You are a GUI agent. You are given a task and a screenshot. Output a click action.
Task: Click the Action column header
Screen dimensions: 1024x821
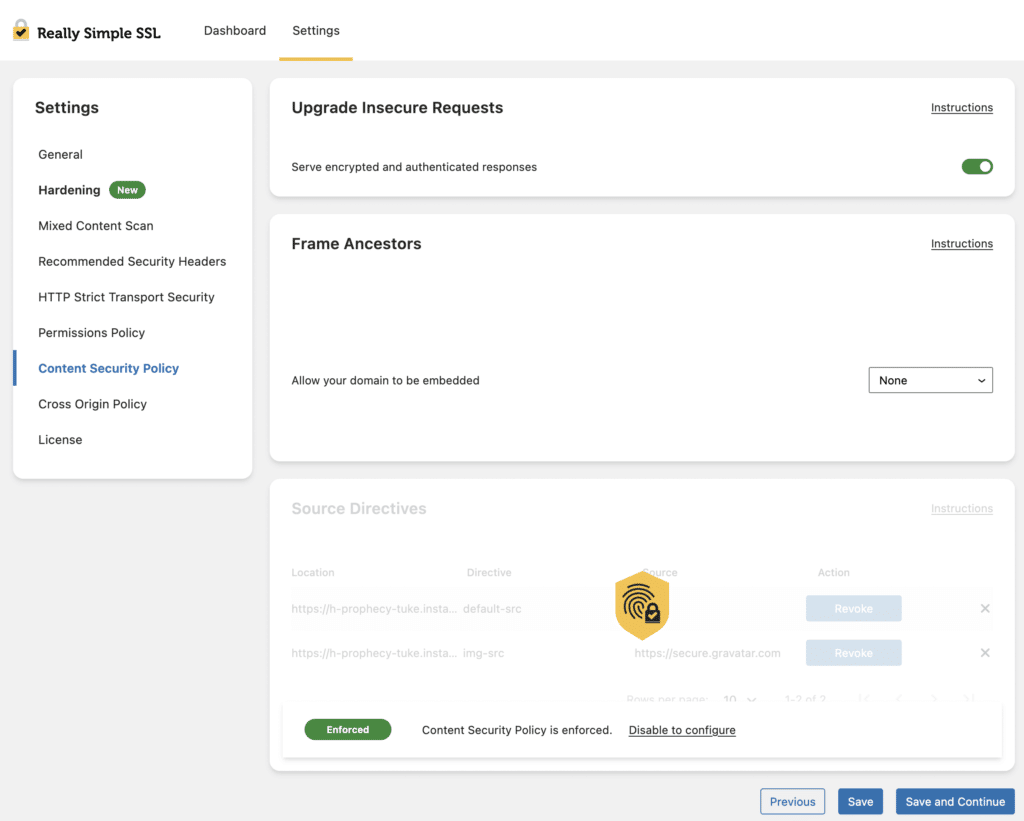pos(833,573)
